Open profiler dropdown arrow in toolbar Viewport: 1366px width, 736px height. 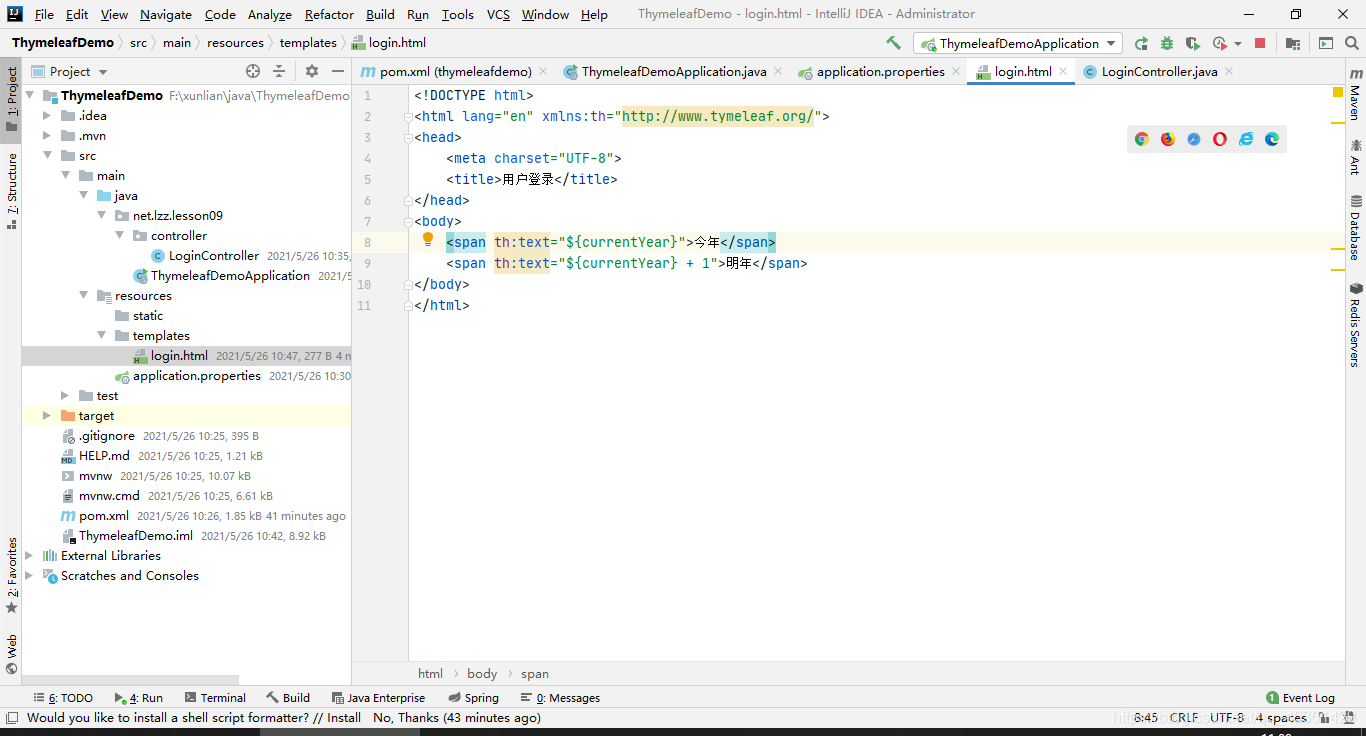(x=1238, y=43)
